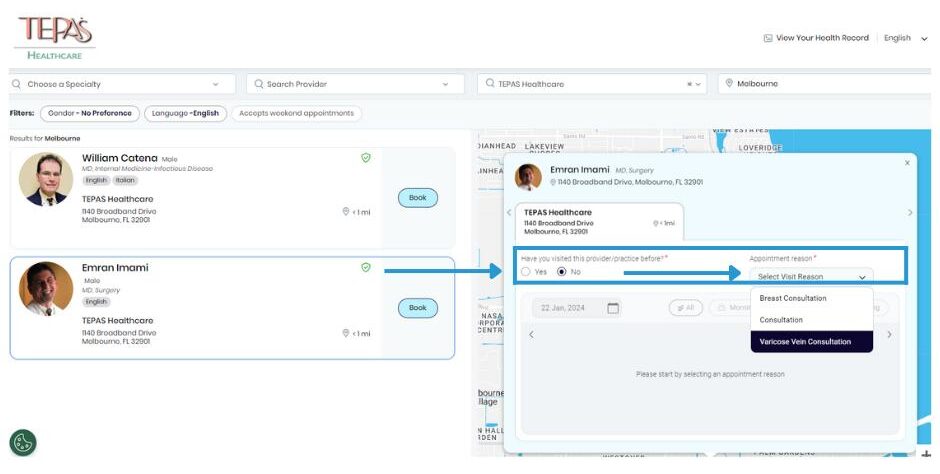Screen dimensions: 940x474
Task: Open Language English filter chip
Action: (x=185, y=113)
